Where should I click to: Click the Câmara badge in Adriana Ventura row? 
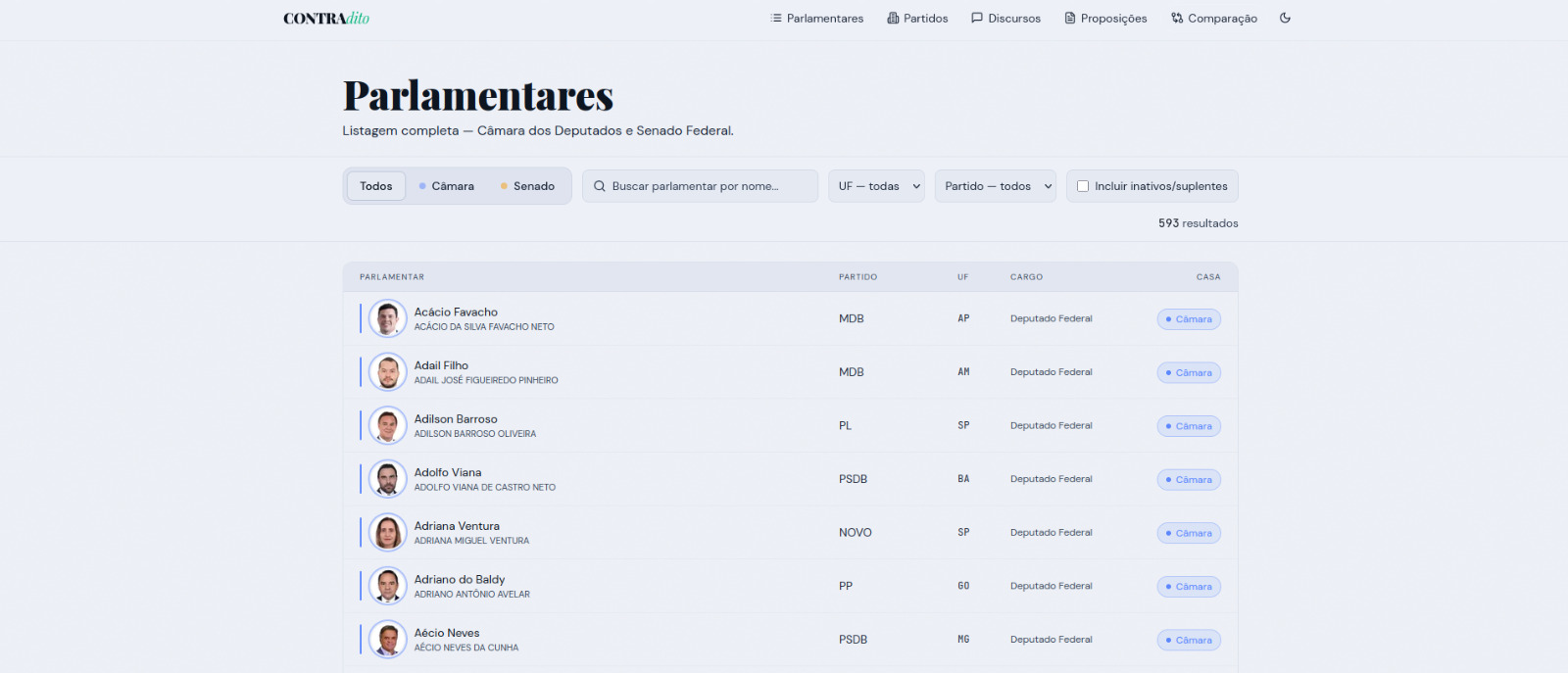point(1189,533)
